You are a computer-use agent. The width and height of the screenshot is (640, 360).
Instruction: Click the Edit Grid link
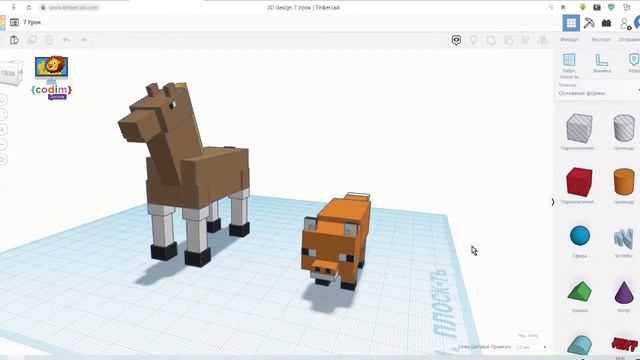tap(528, 336)
